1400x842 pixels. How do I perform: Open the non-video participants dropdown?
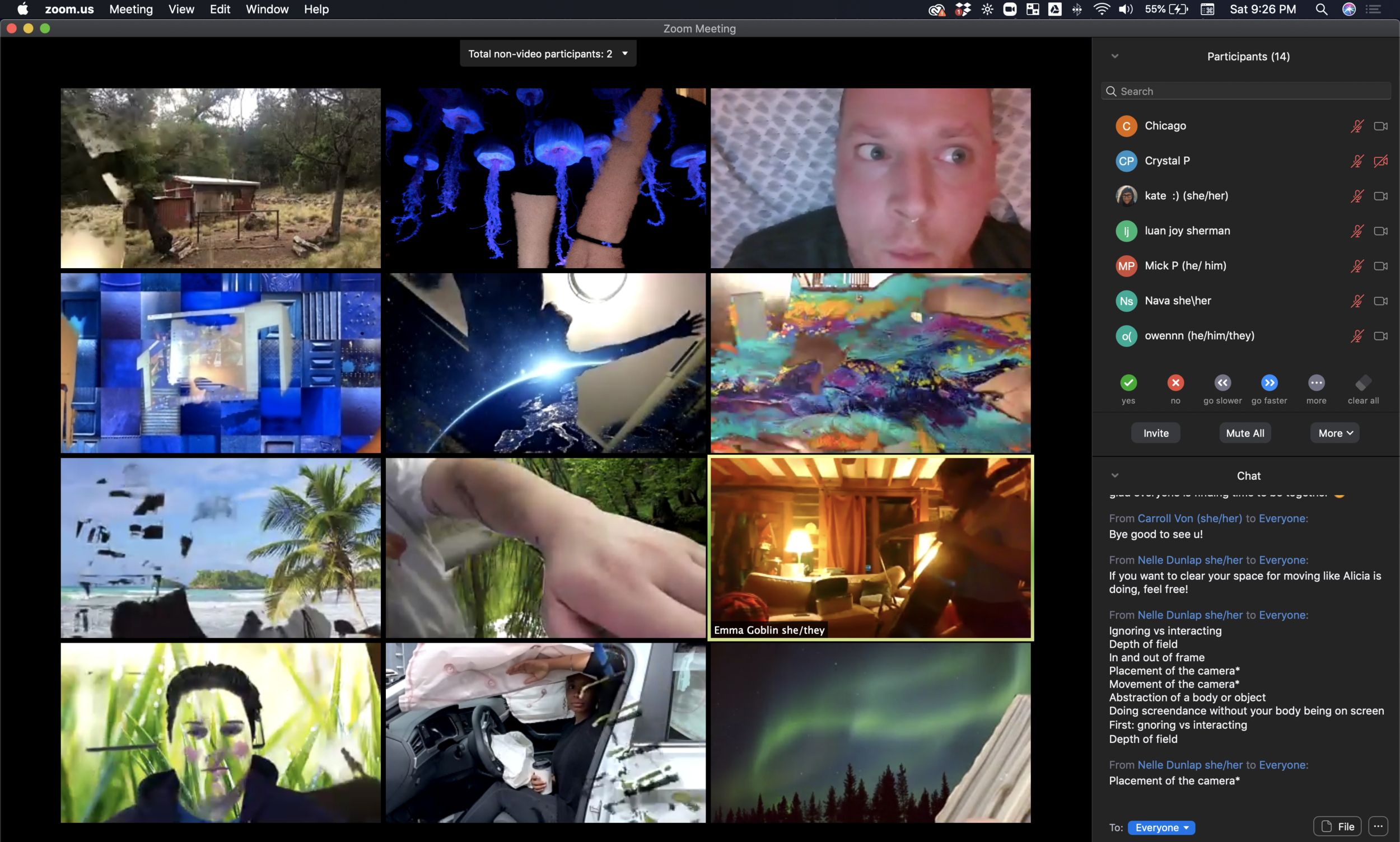tap(548, 54)
